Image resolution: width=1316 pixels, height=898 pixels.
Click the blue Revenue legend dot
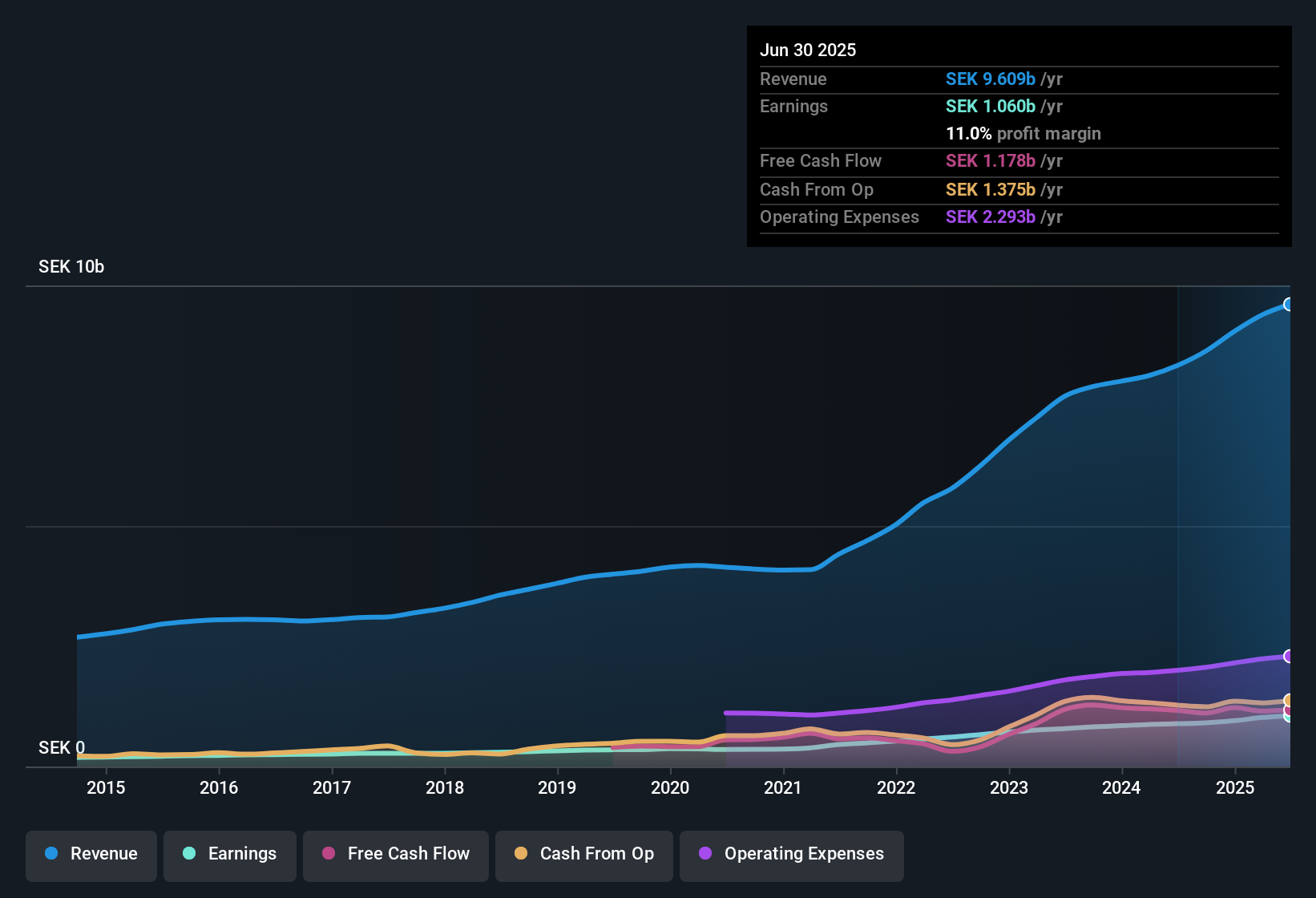[x=50, y=854]
